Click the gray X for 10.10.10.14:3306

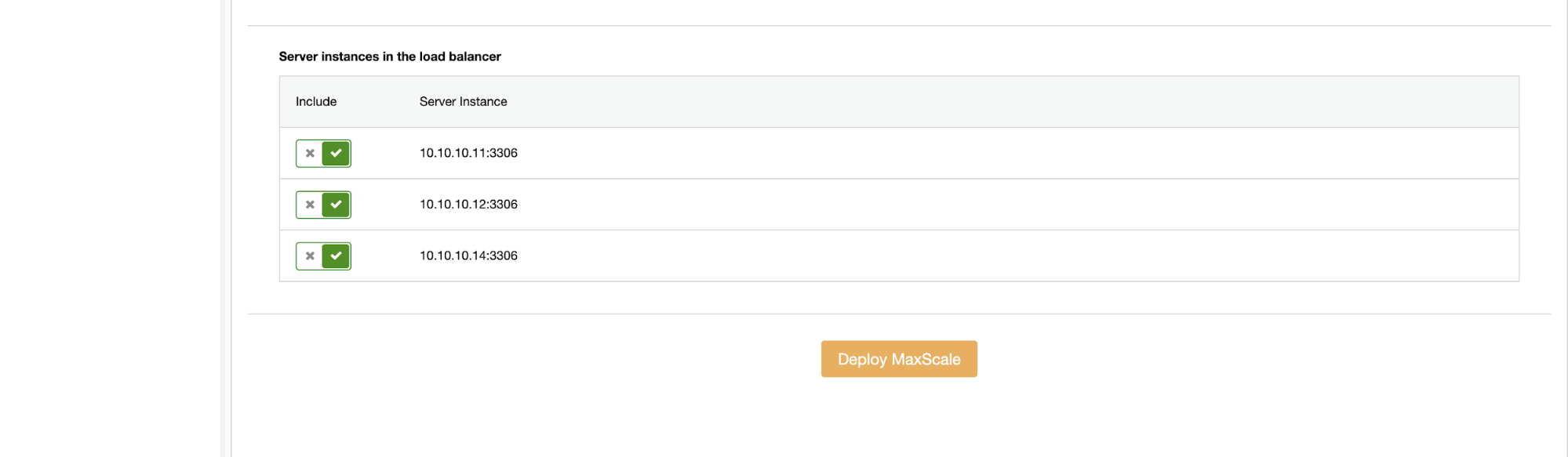coord(310,256)
